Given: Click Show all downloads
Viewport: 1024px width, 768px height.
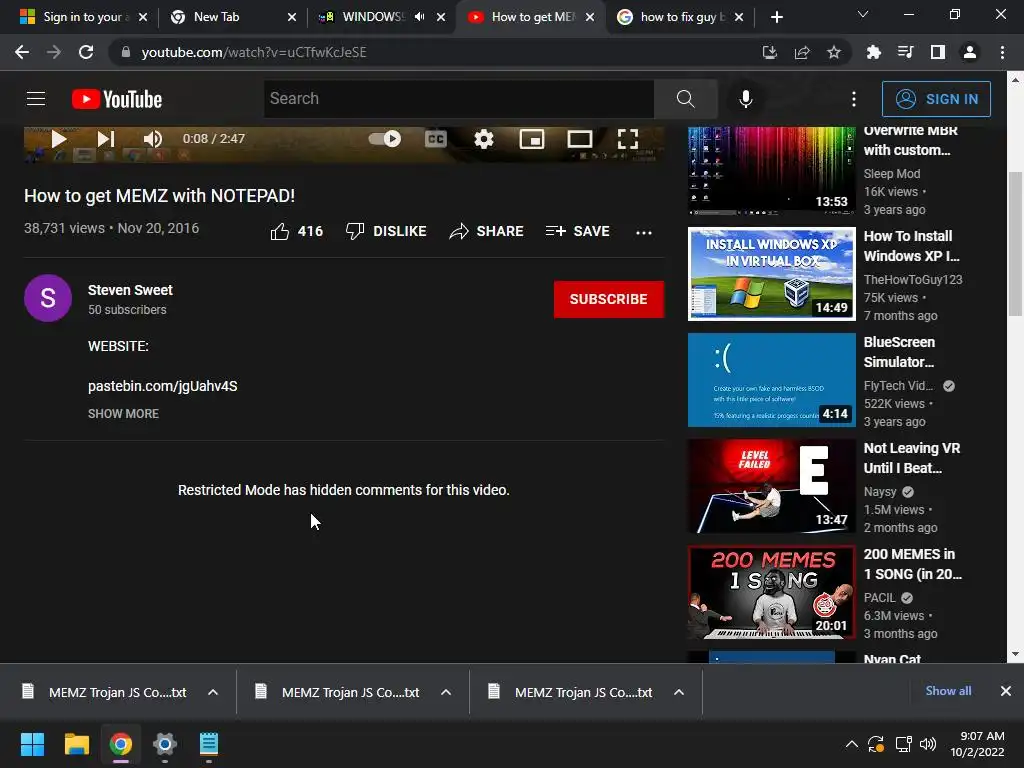Looking at the screenshot, I should 948,691.
